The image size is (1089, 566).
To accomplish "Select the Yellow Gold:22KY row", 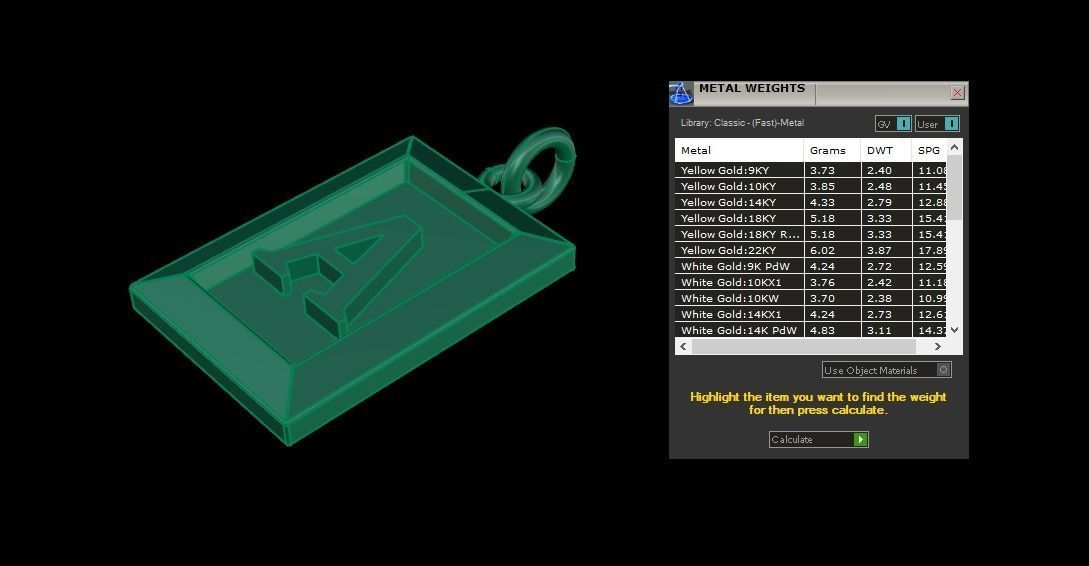I will (x=810, y=250).
